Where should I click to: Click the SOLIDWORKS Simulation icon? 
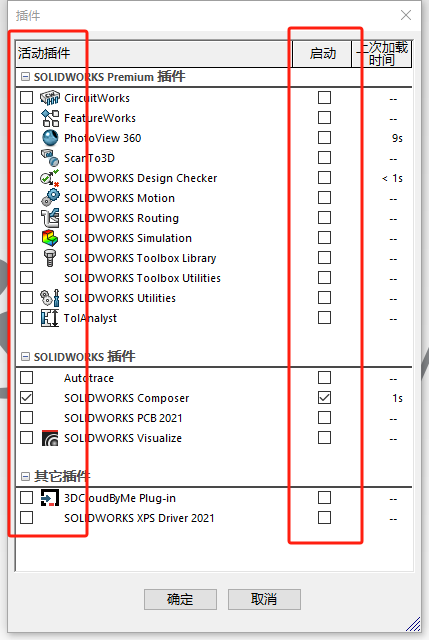pyautogui.click(x=50, y=238)
